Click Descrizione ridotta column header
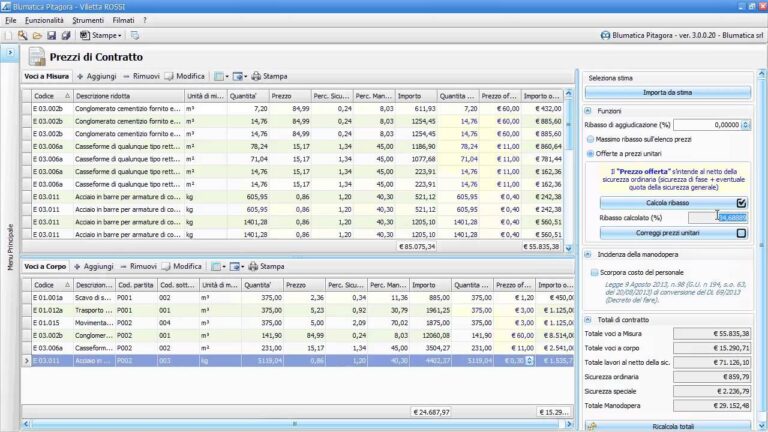 tap(128, 96)
